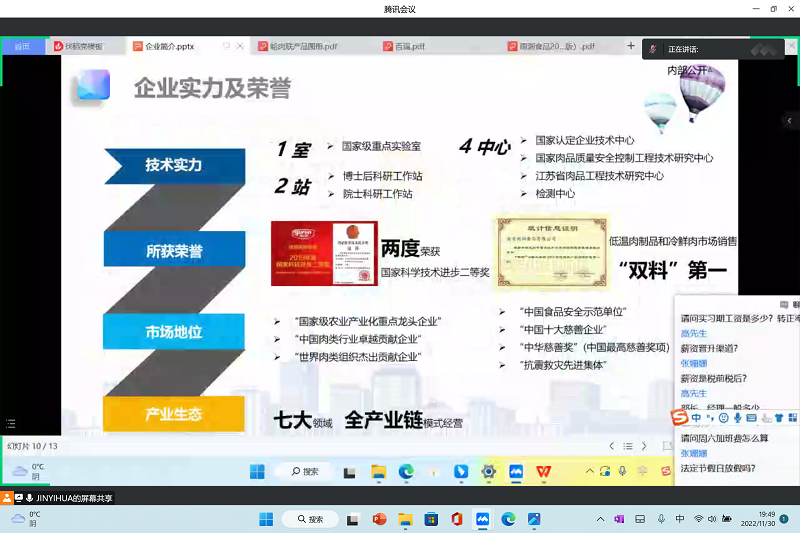The width and height of the screenshot is (800, 533).
Task: Toggle Sogou Chinese/English input mode
Action: [696, 417]
